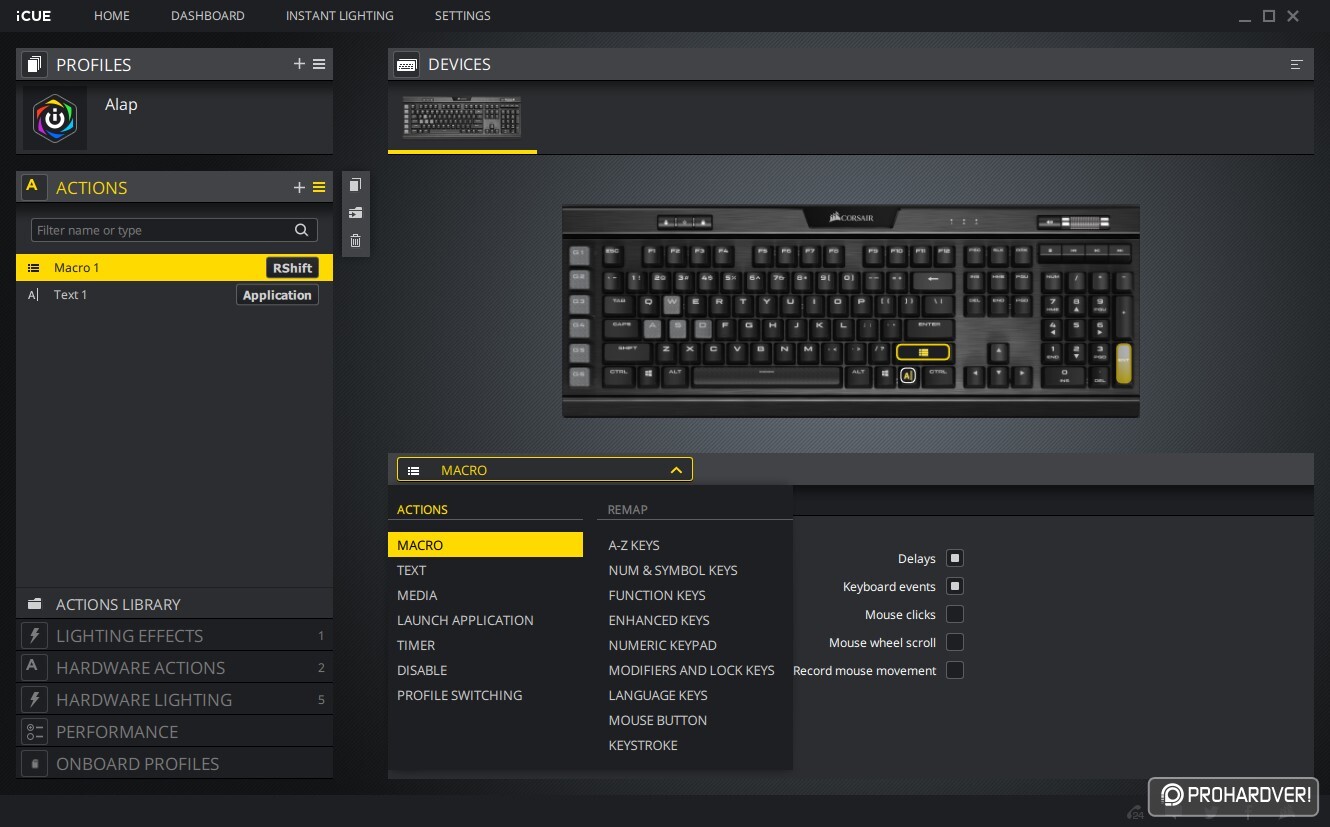The image size is (1330, 827).
Task: Focus the Filter name or type field
Action: pos(174,230)
